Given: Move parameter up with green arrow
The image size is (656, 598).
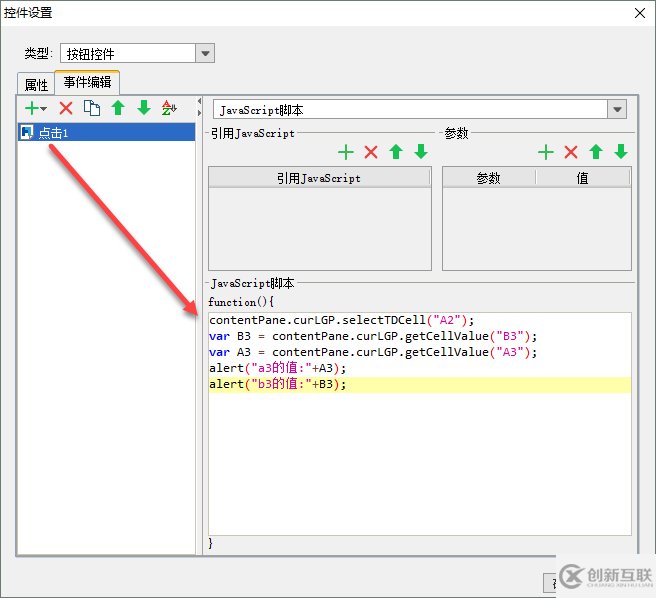Looking at the screenshot, I should click(596, 152).
